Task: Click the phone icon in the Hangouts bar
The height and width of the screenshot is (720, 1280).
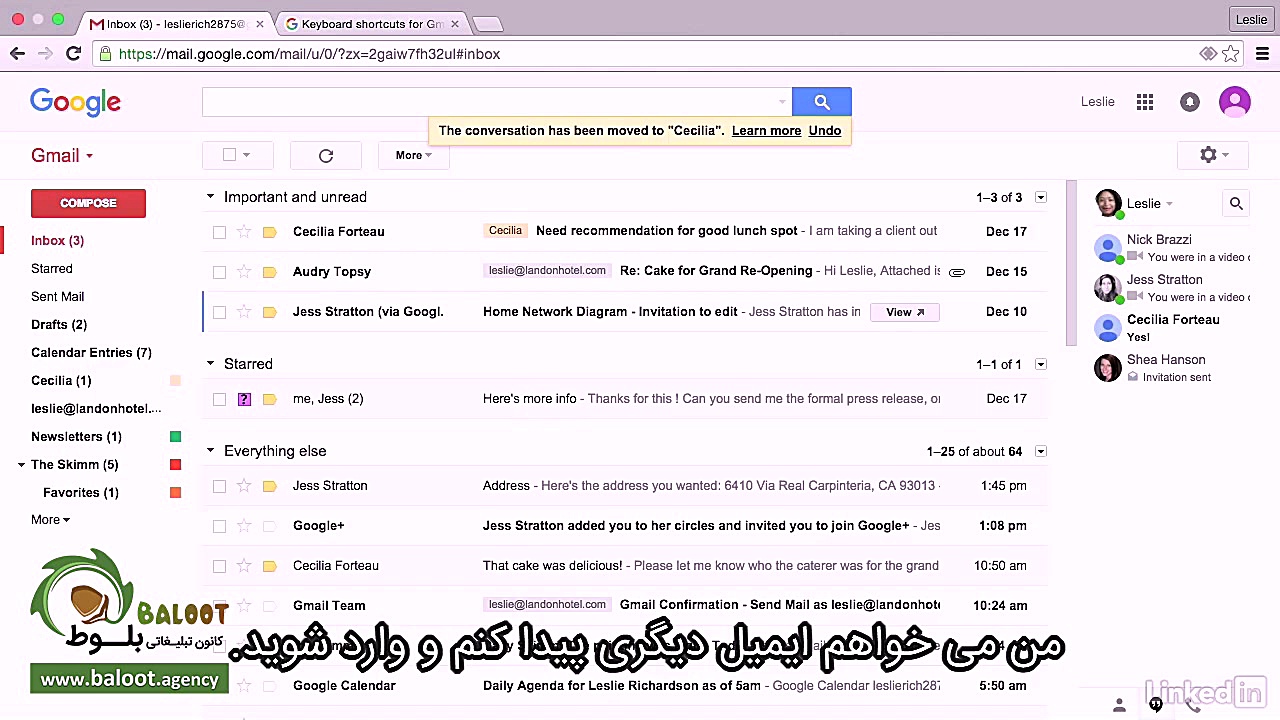Action: (1192, 705)
